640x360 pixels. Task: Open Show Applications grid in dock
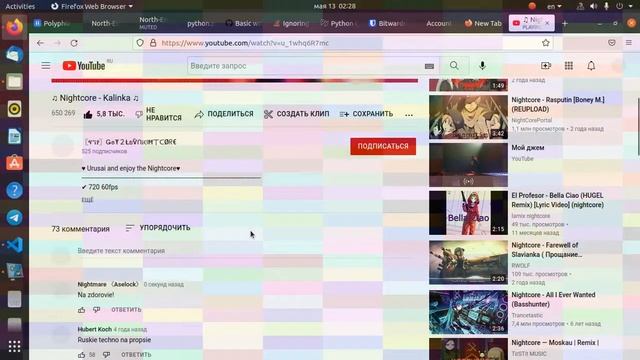pos(14,347)
